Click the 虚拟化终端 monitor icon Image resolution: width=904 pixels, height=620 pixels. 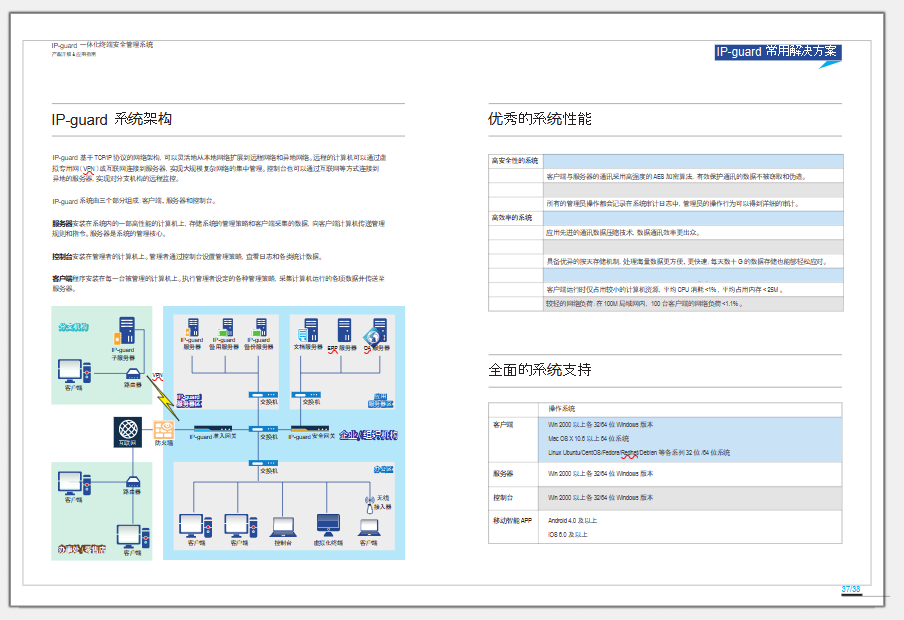[x=328, y=525]
